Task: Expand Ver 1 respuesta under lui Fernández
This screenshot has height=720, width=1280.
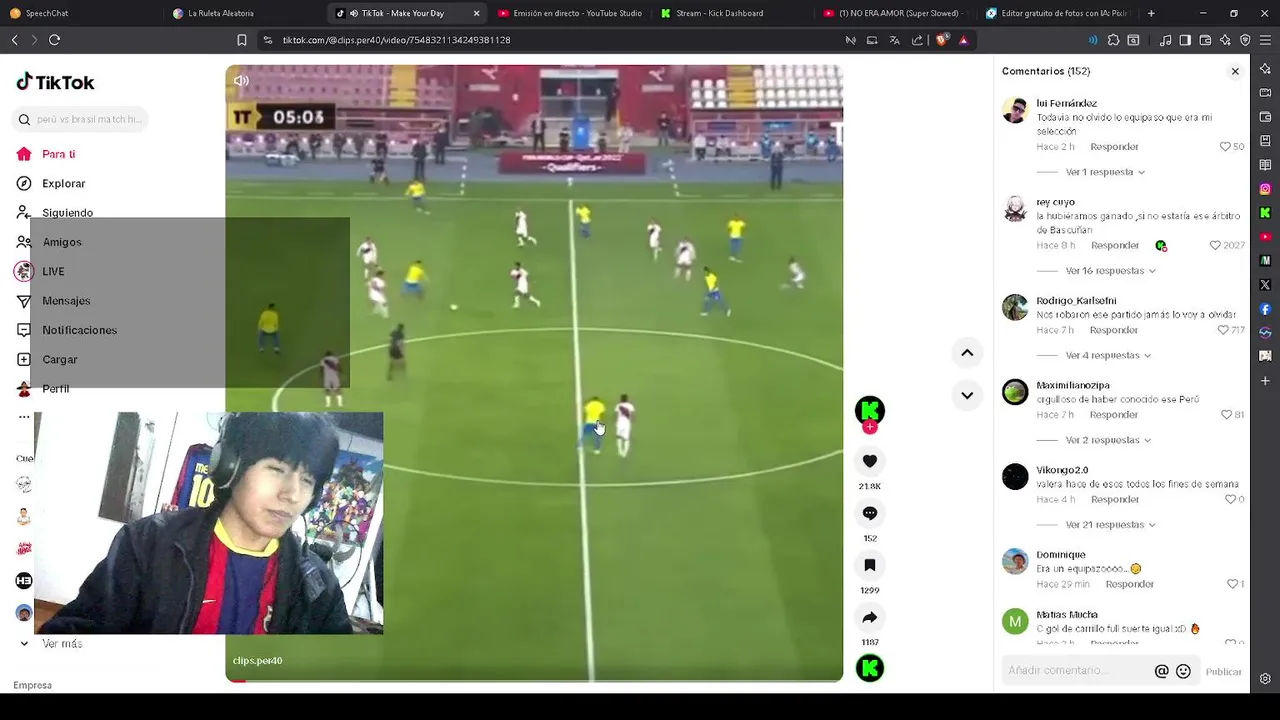Action: pos(1105,172)
